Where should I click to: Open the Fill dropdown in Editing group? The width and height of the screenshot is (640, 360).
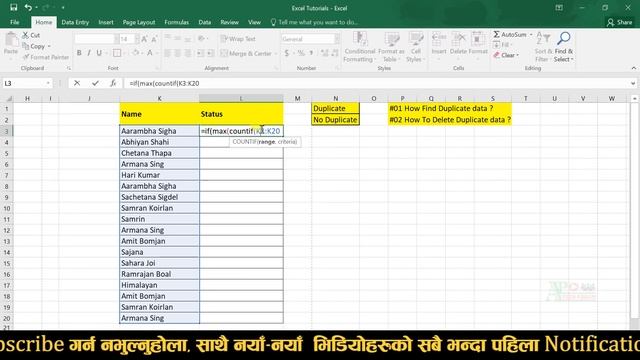(502, 45)
